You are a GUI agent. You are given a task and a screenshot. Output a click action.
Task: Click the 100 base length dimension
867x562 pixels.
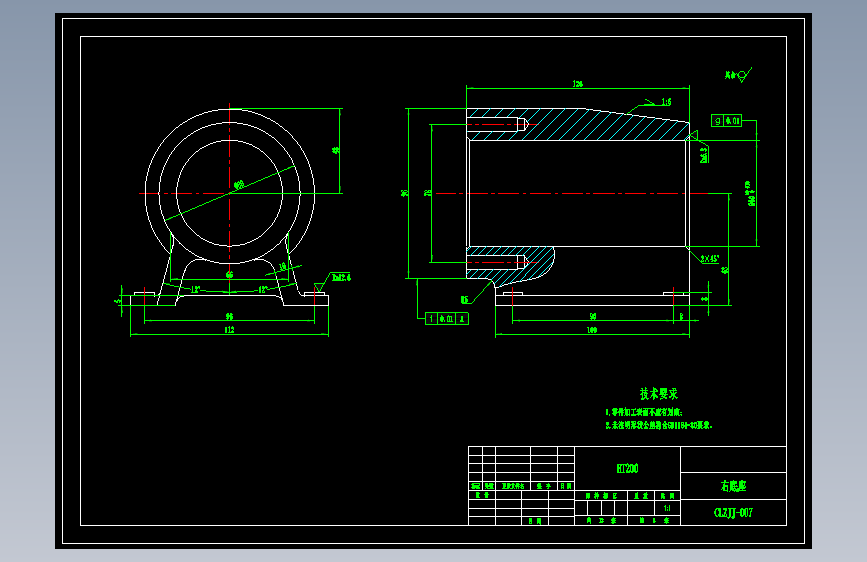tap(592, 330)
